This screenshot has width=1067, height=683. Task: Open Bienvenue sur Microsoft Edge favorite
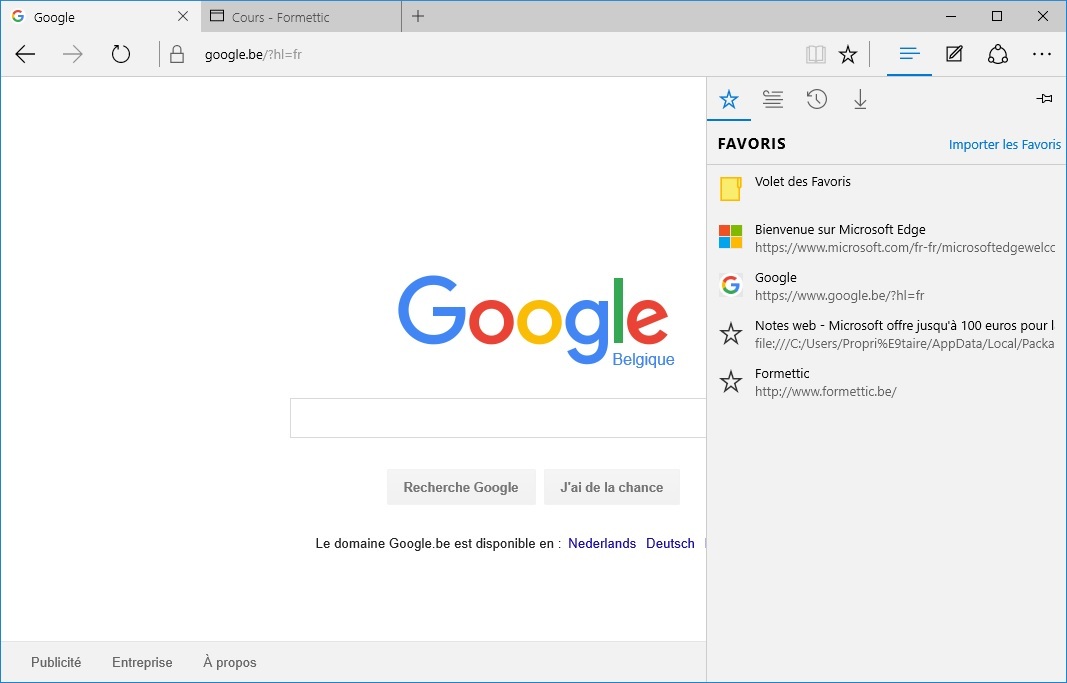pyautogui.click(x=886, y=238)
